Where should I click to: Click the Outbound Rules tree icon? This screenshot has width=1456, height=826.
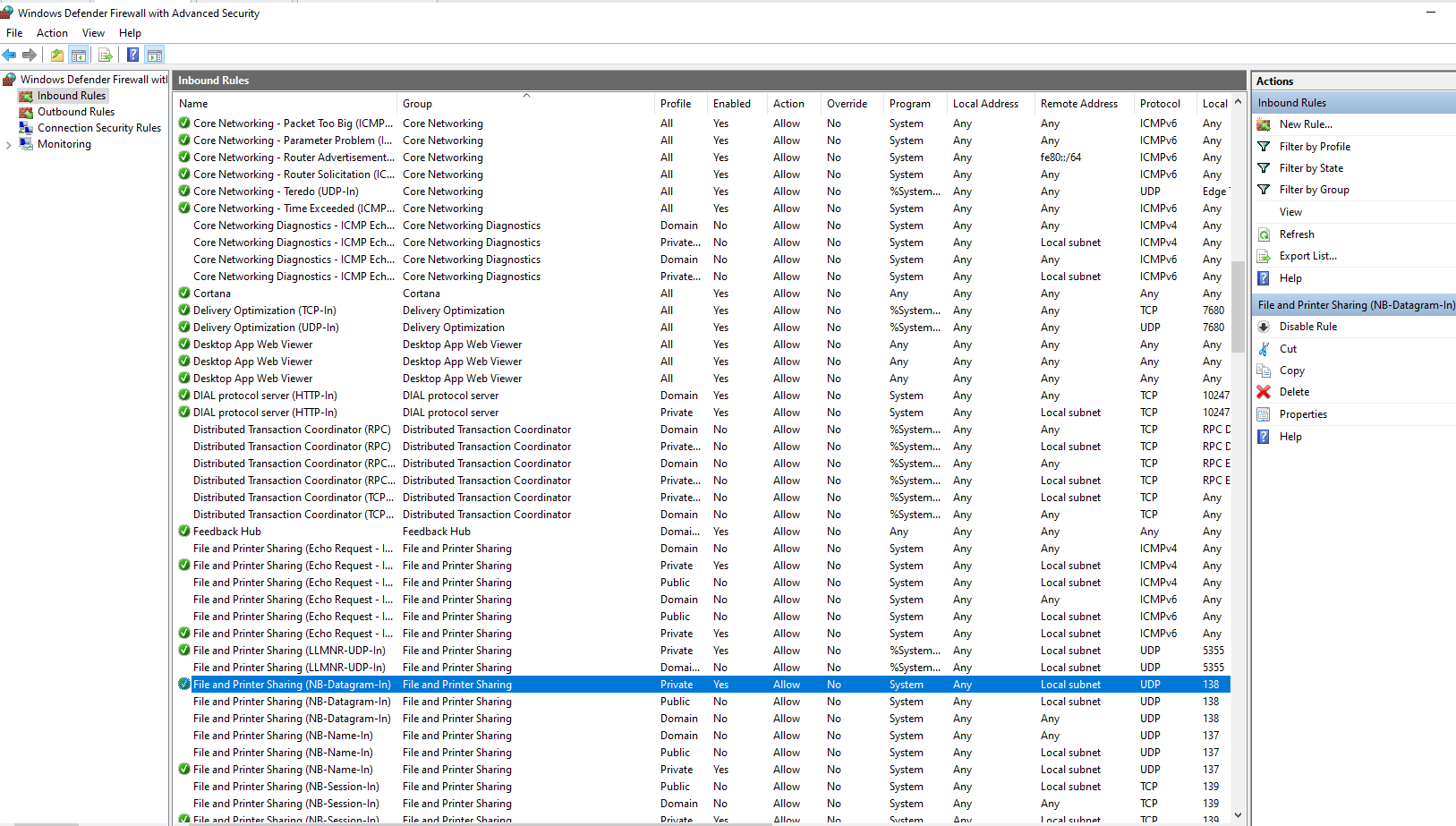click(x=26, y=112)
